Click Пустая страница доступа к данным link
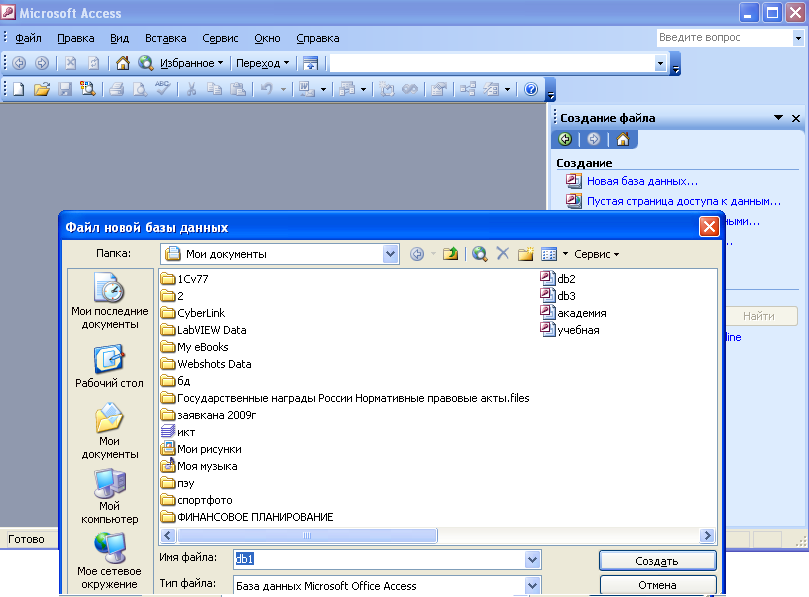The width and height of the screenshot is (809, 597). [684, 201]
